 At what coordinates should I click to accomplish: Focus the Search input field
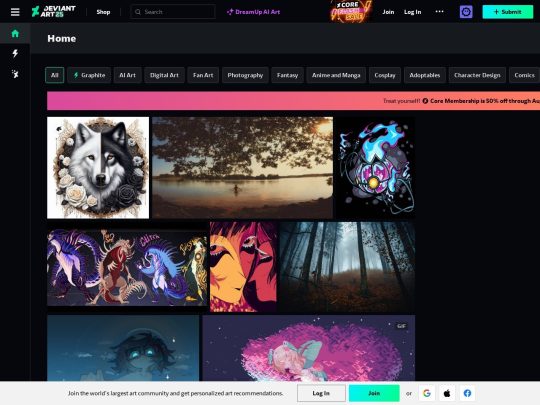[173, 12]
